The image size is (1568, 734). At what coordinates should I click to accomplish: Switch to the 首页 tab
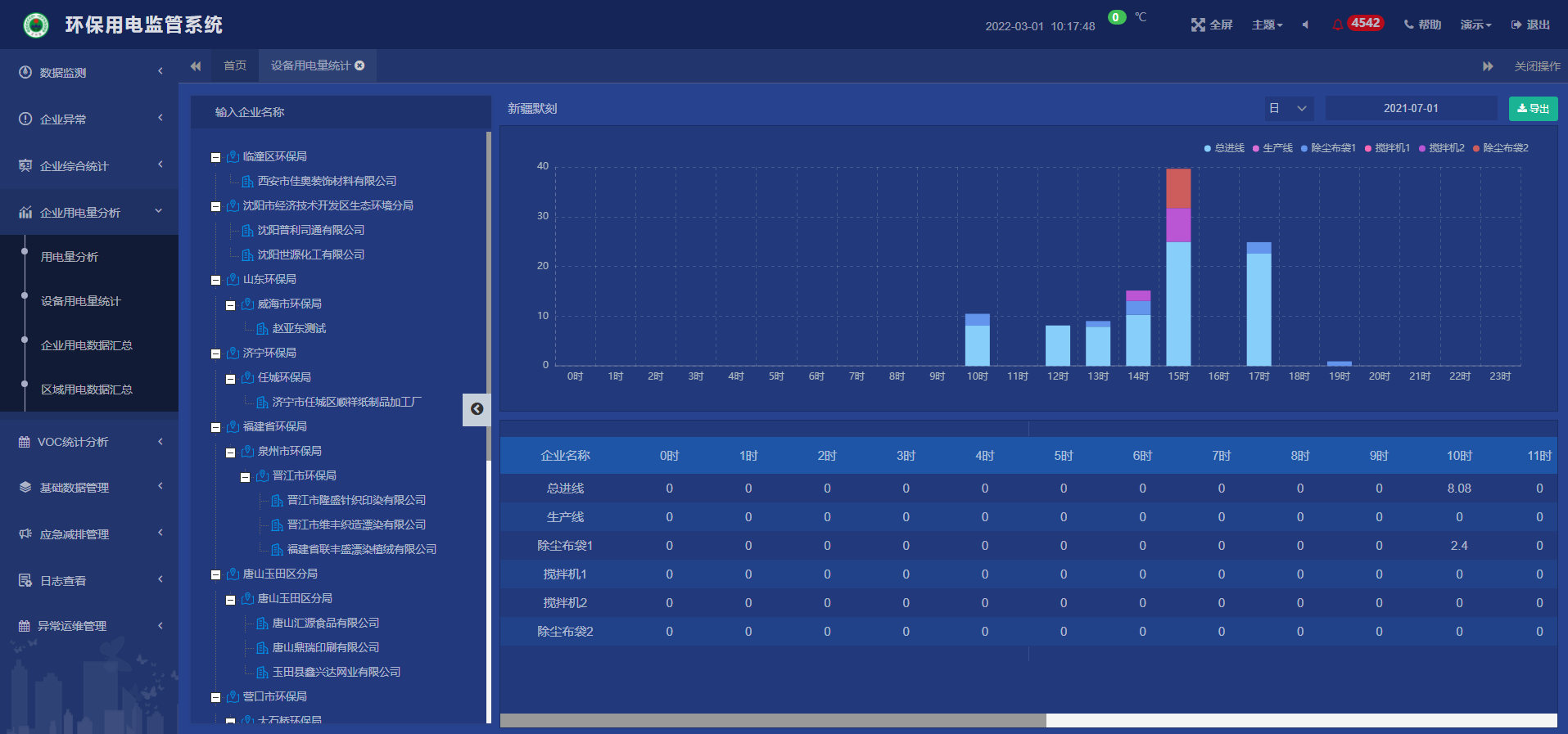[235, 65]
